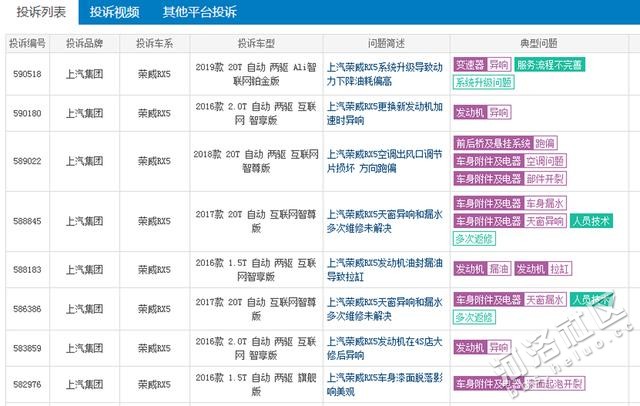Click model 2016款 1.5T 互联网智享版
Screen dimensions: 640x406
coord(256,270)
